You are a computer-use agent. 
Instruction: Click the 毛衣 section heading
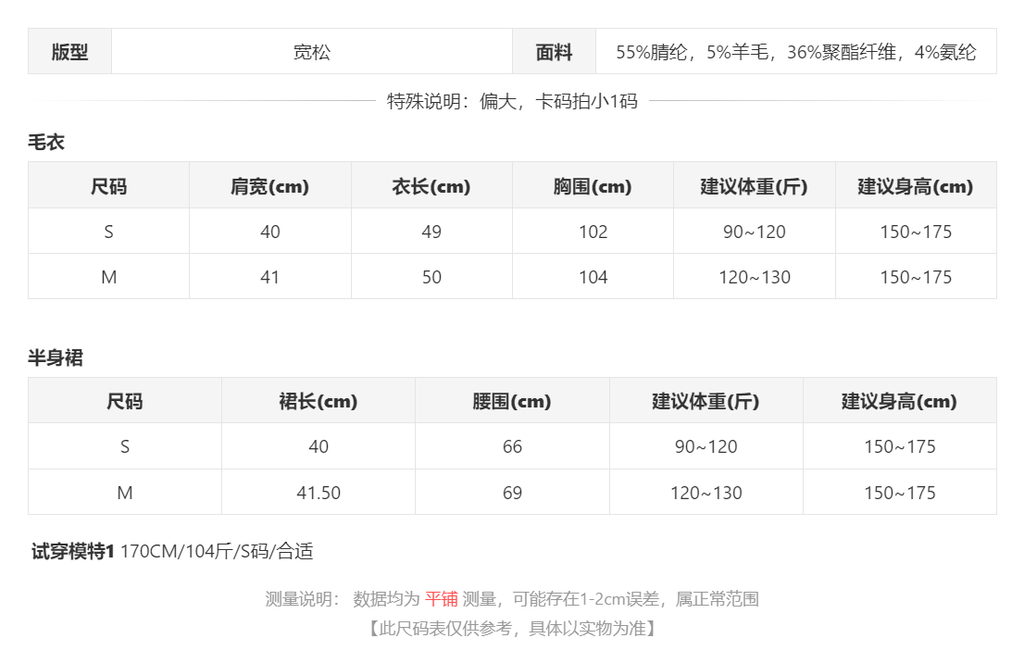point(46,142)
